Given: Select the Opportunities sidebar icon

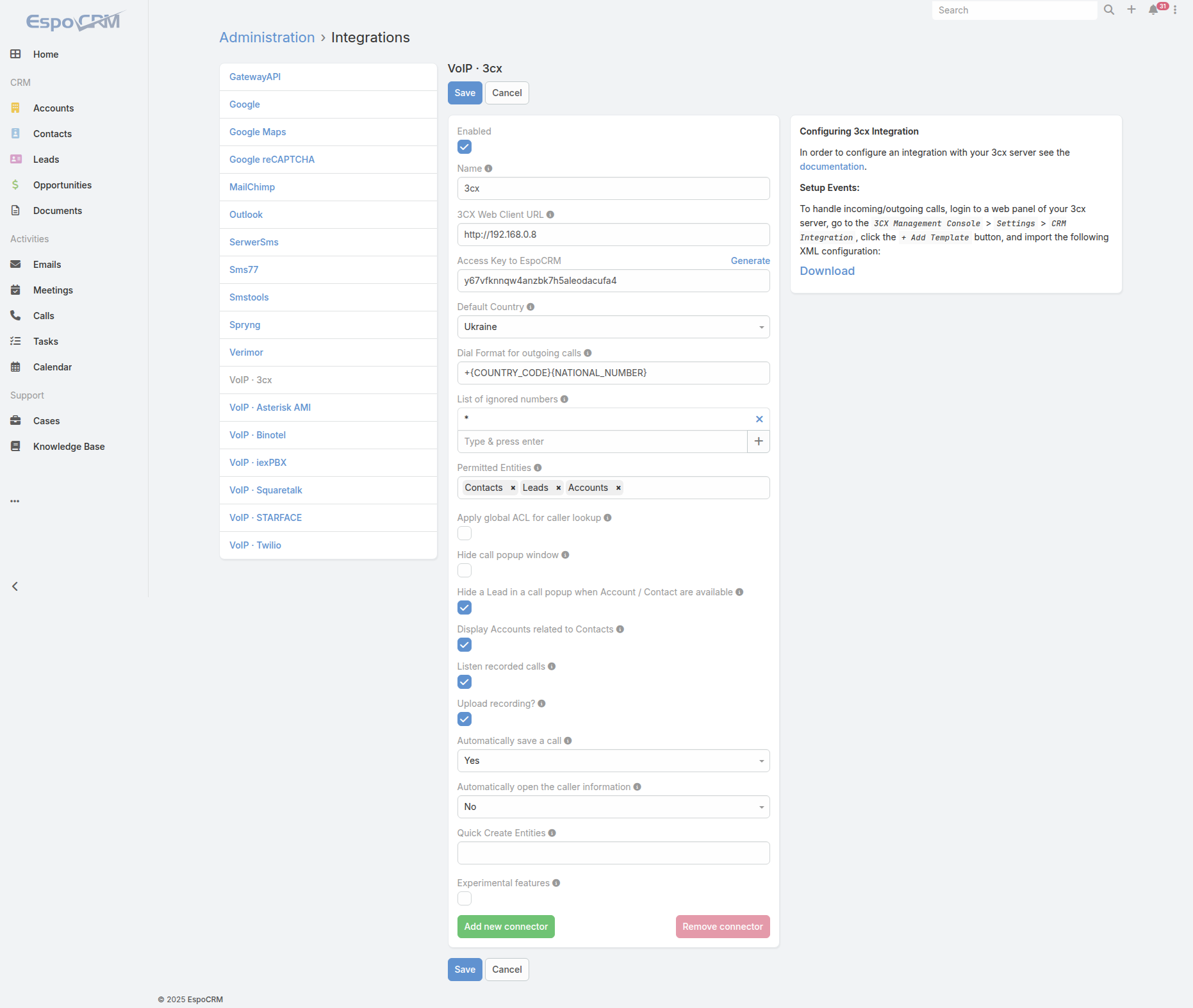Looking at the screenshot, I should pos(15,185).
